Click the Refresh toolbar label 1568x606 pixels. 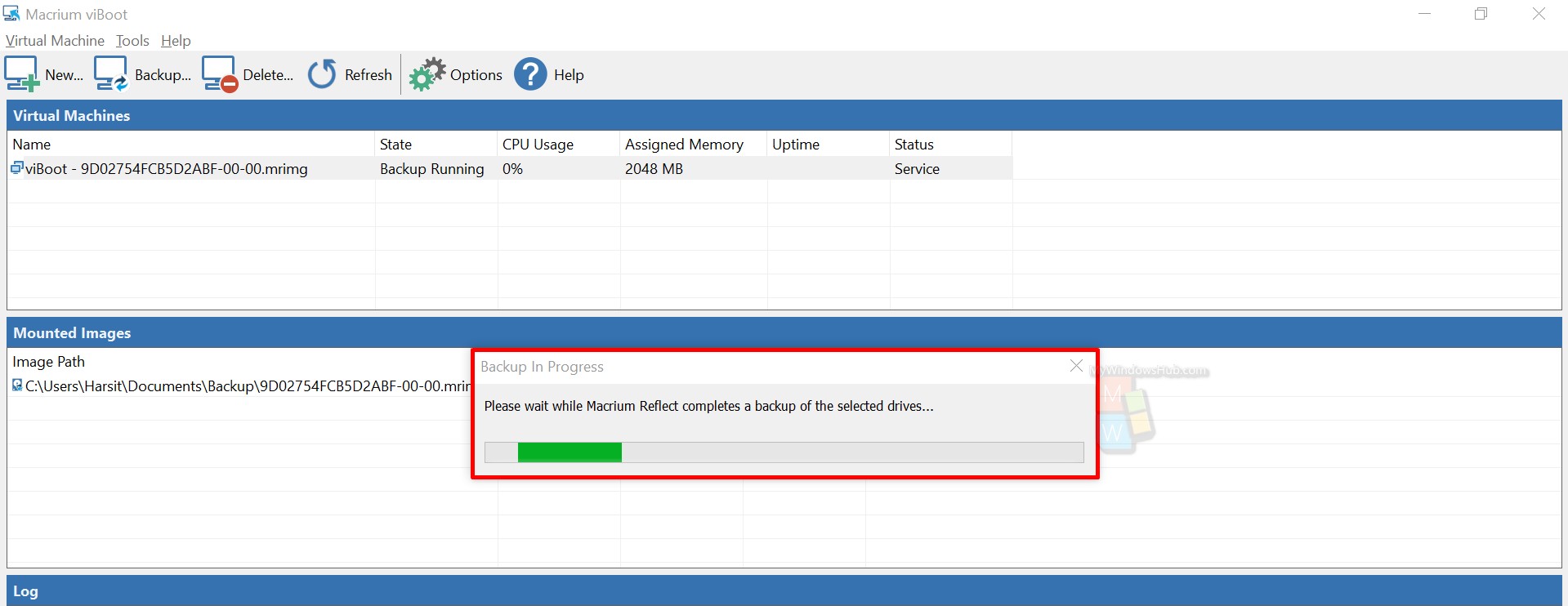[369, 74]
